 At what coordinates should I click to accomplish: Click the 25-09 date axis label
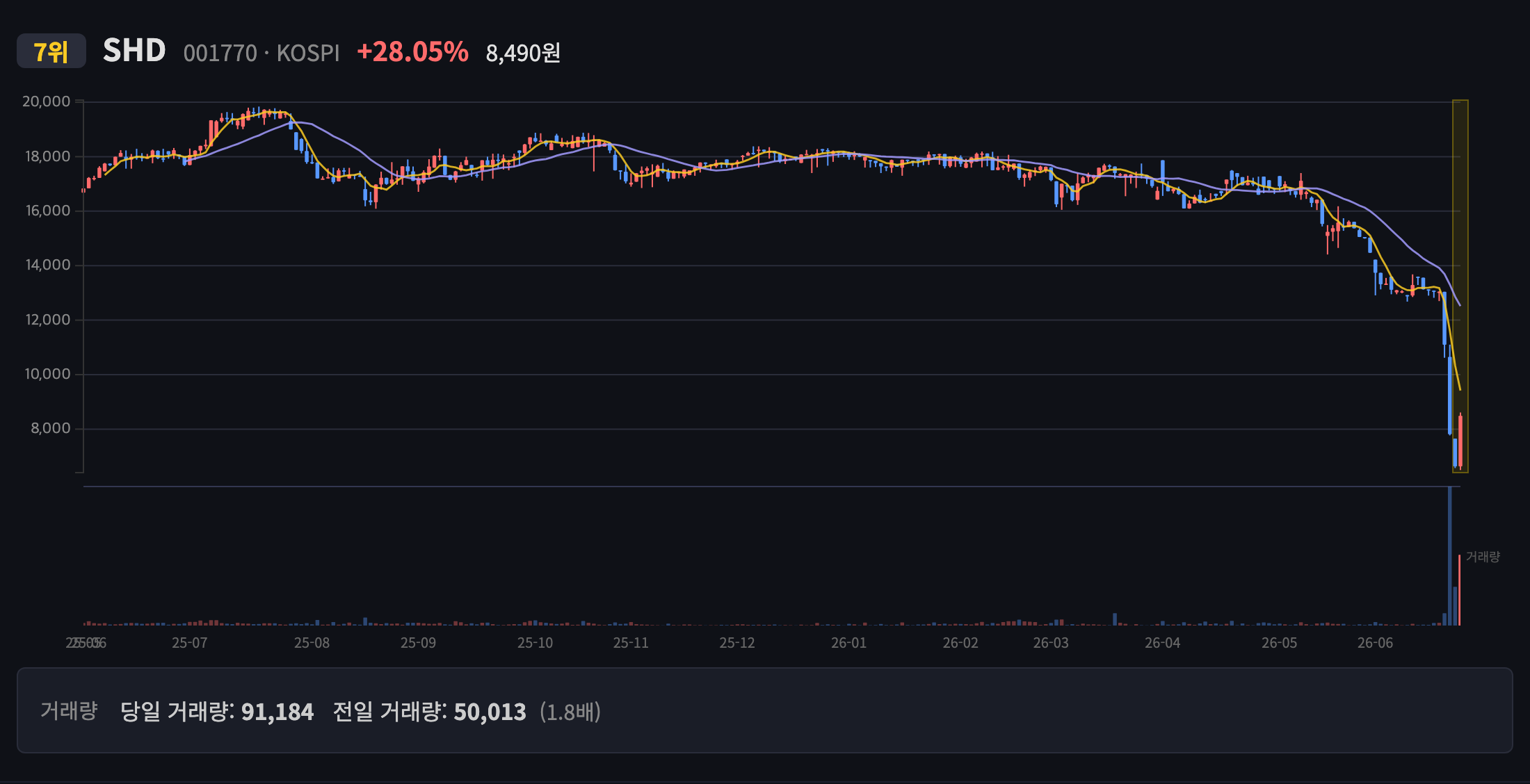(418, 643)
